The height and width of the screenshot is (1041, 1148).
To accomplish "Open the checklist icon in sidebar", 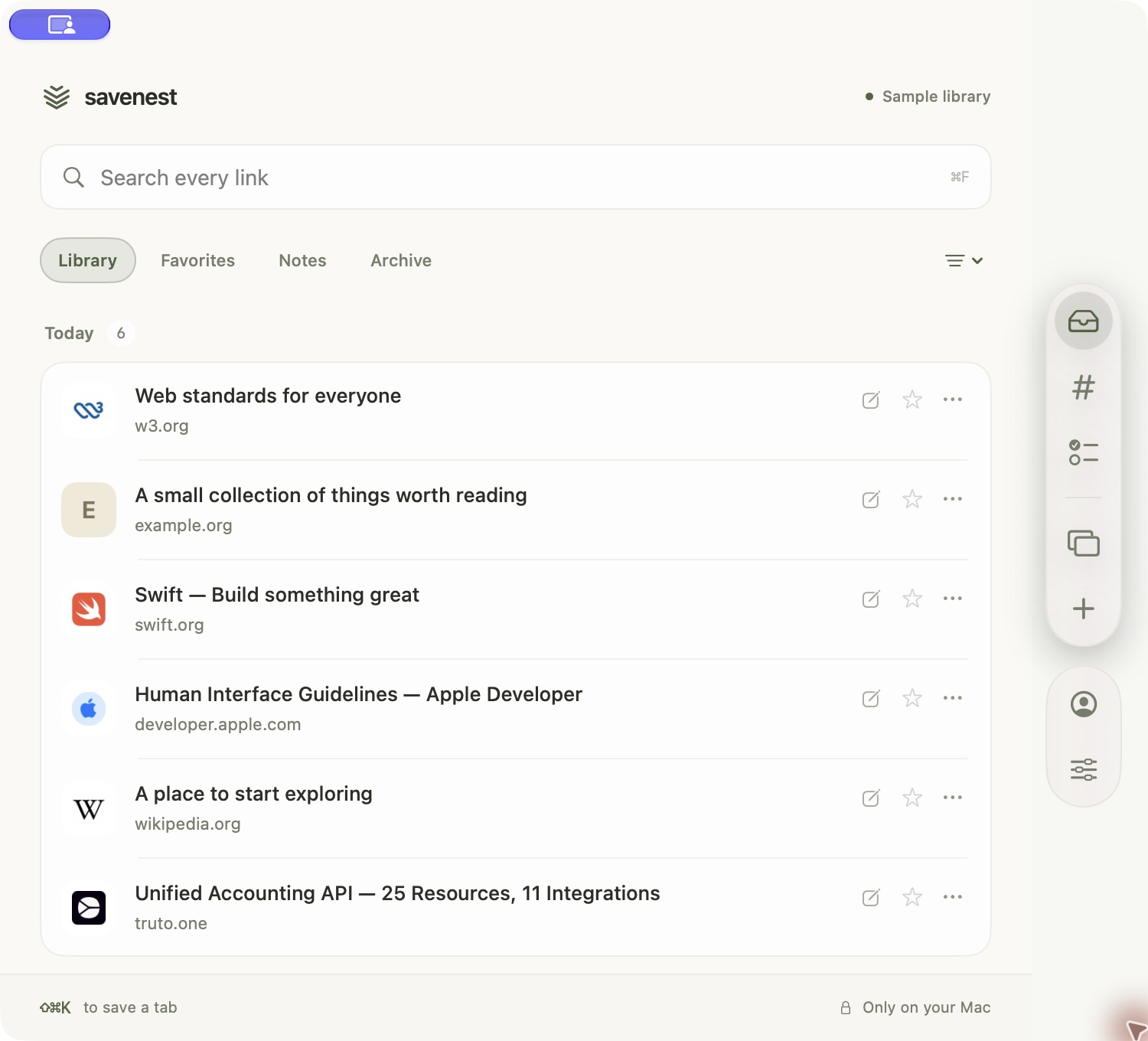I will (1083, 452).
